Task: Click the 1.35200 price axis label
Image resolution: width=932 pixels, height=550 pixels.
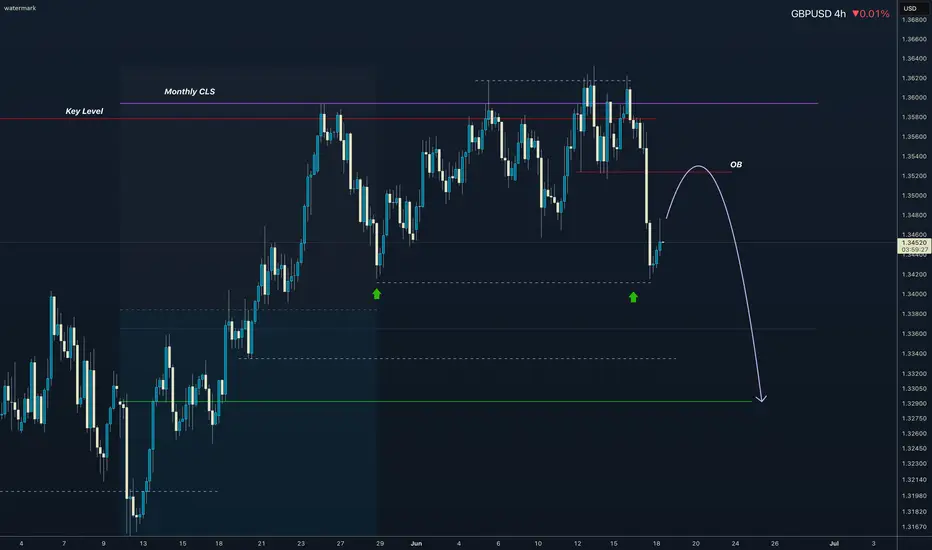Action: point(914,176)
